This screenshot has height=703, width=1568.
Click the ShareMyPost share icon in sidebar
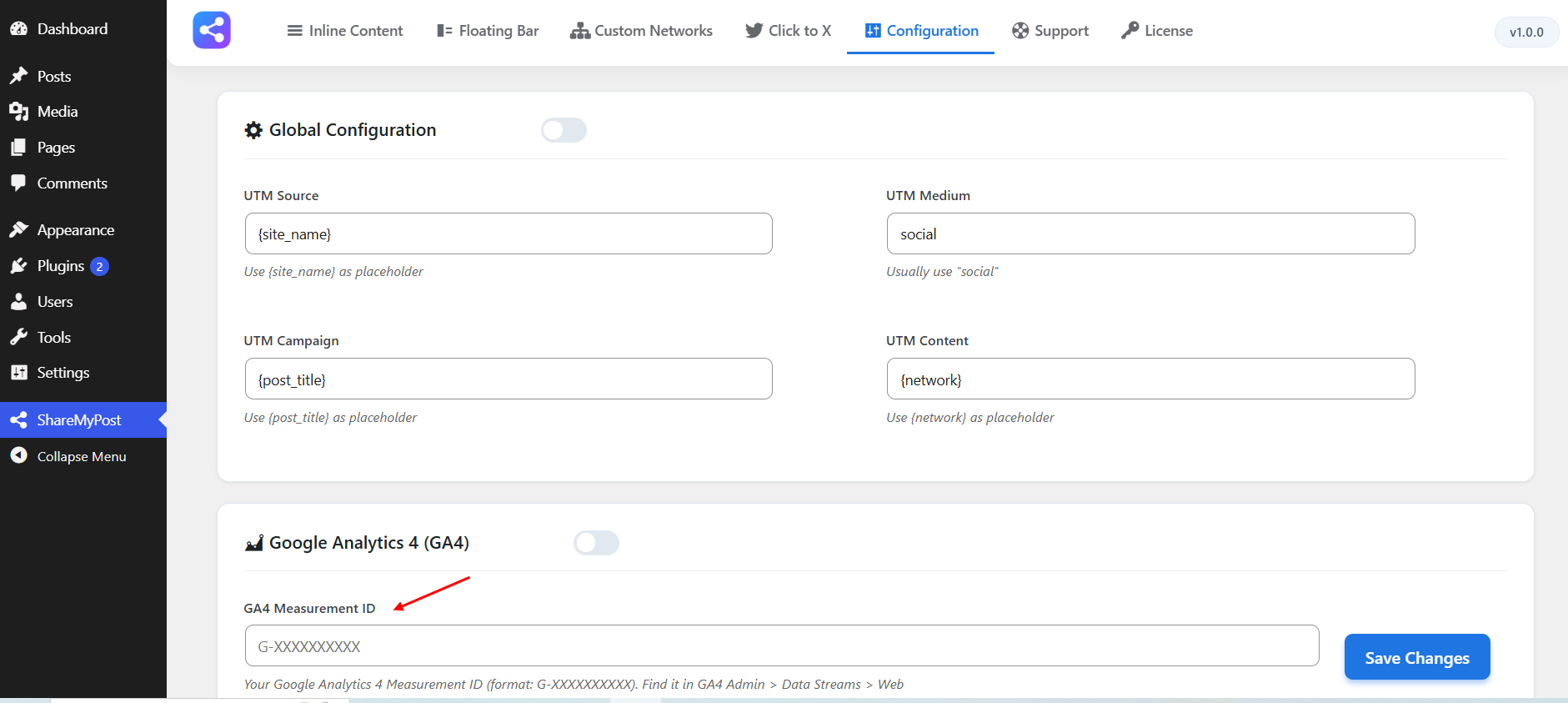pyautogui.click(x=19, y=419)
